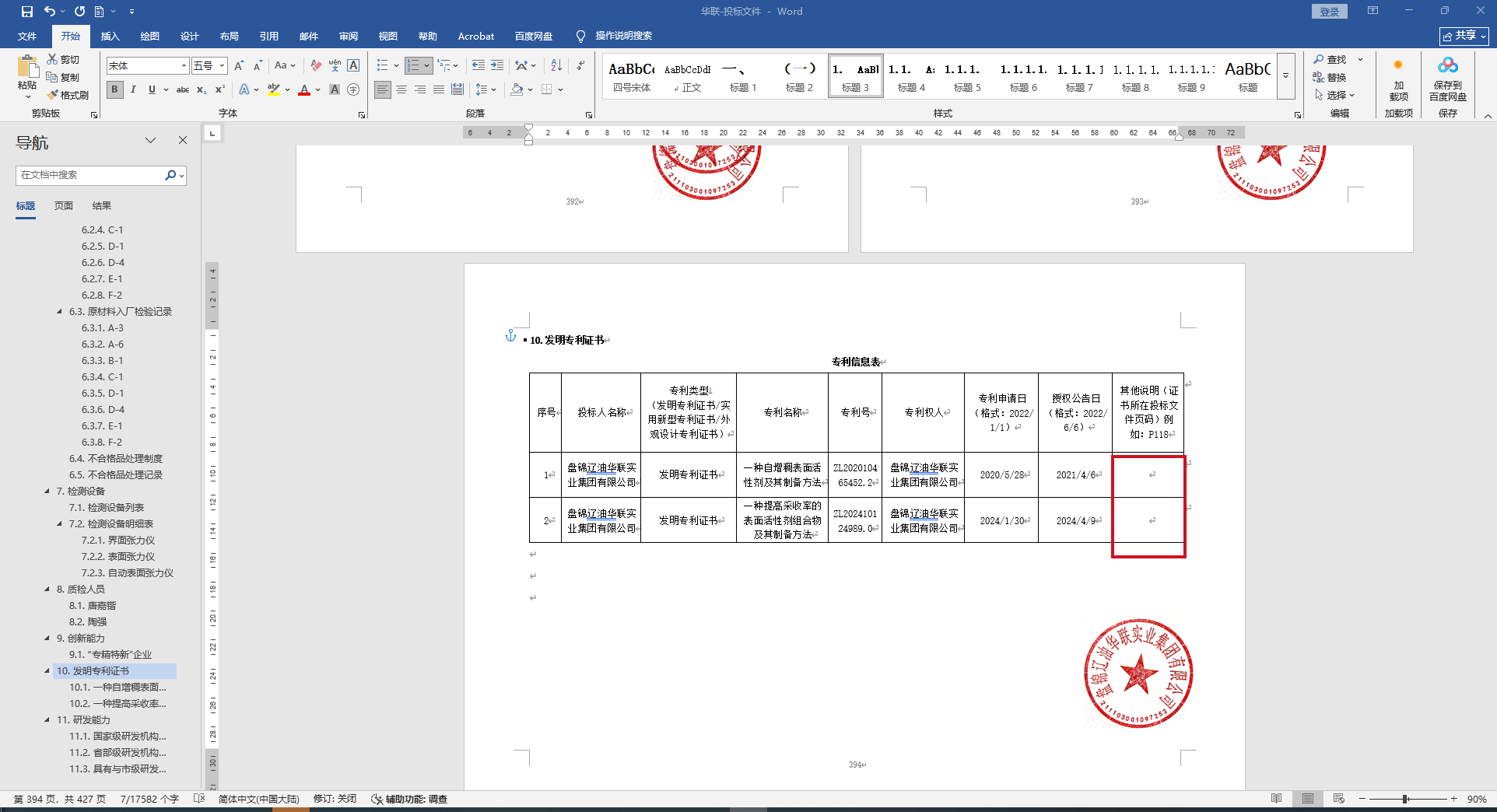Screen dimensions: 1497x812
Task: Open the font dialog launcher
Action: coord(362,114)
